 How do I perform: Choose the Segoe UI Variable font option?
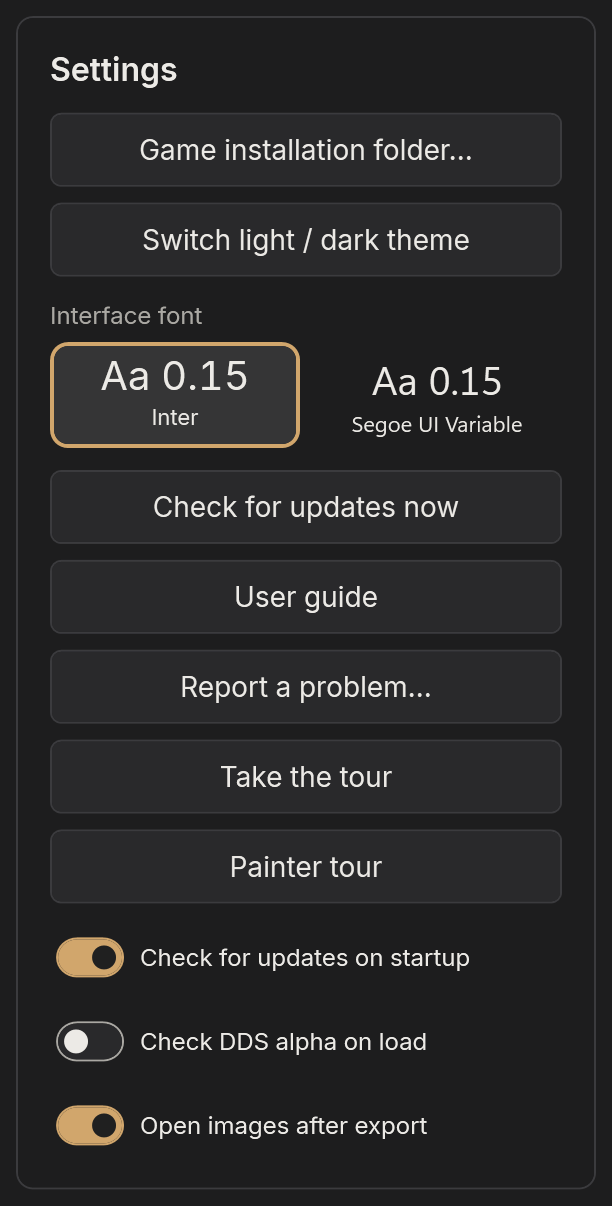pyautogui.click(x=437, y=395)
